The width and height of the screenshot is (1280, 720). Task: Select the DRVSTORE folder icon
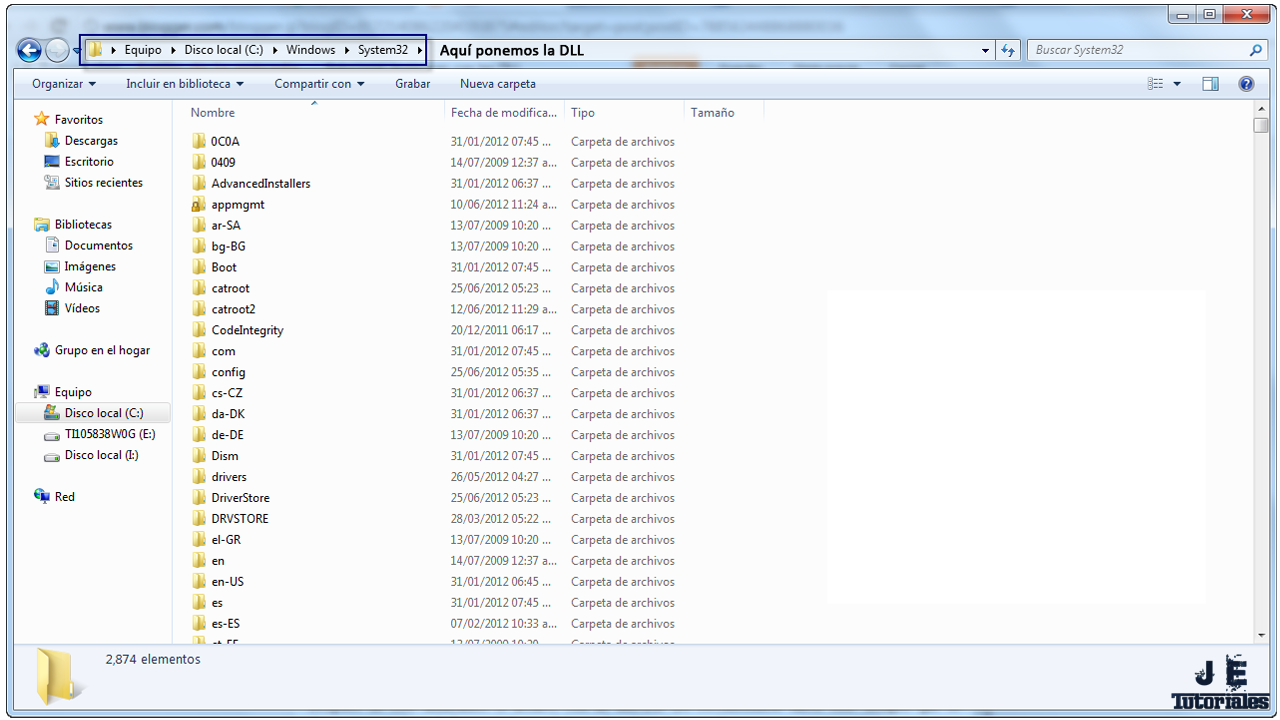tap(198, 518)
